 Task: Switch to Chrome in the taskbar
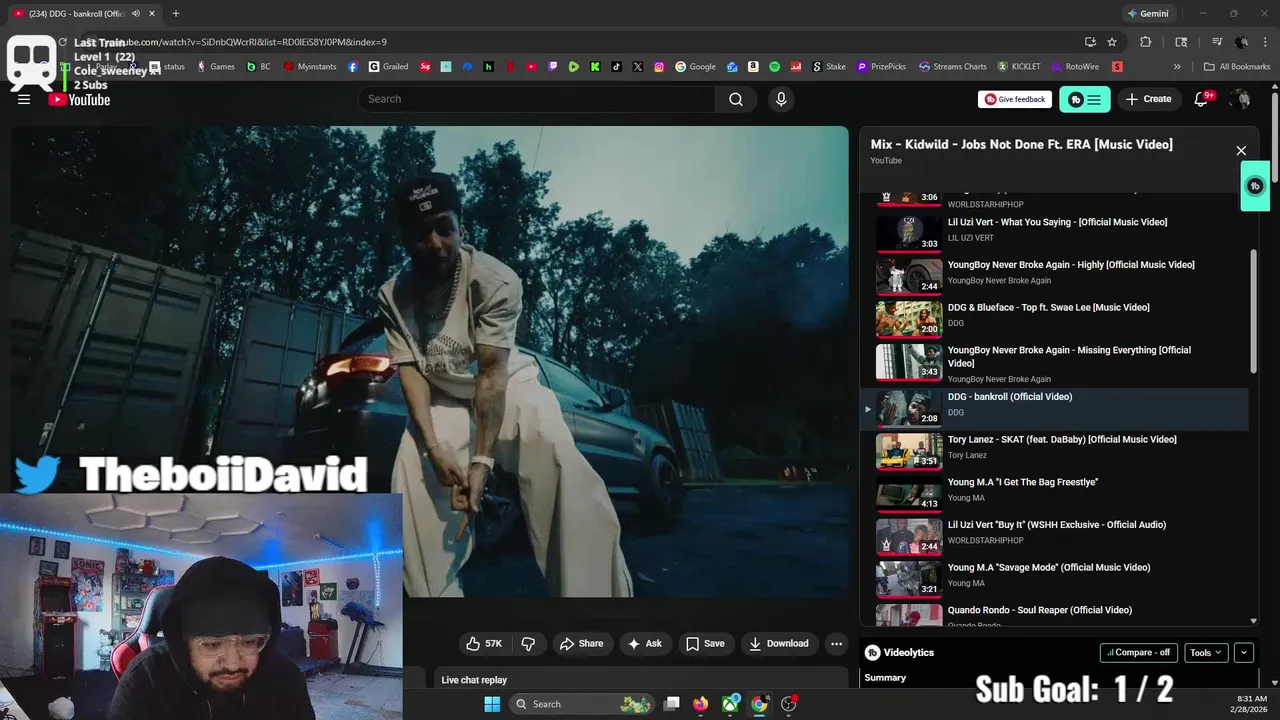coord(760,704)
